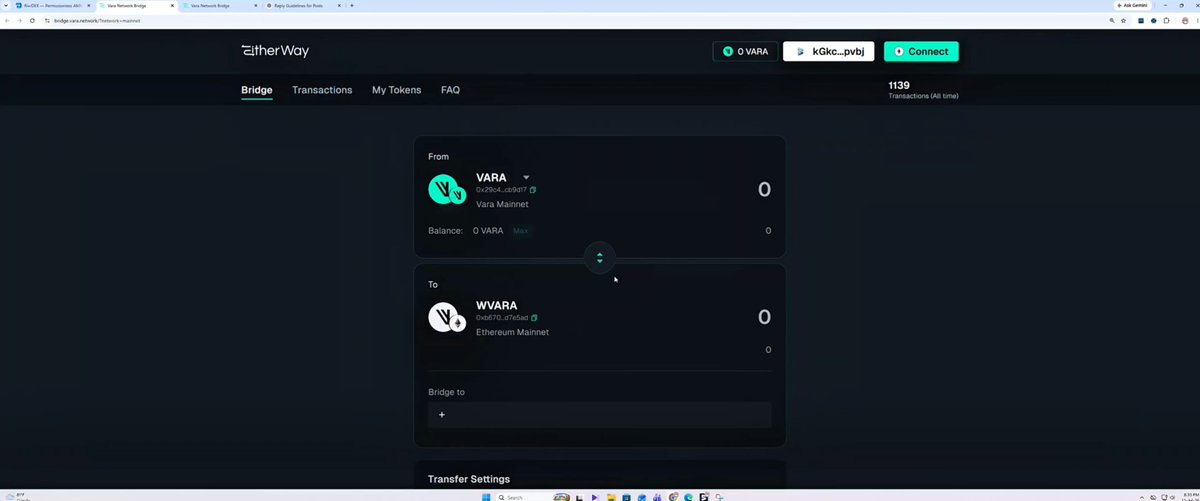Screen dimensions: 1200x501
Task: Open Microsoft Edge from the taskbar
Action: click(688, 497)
